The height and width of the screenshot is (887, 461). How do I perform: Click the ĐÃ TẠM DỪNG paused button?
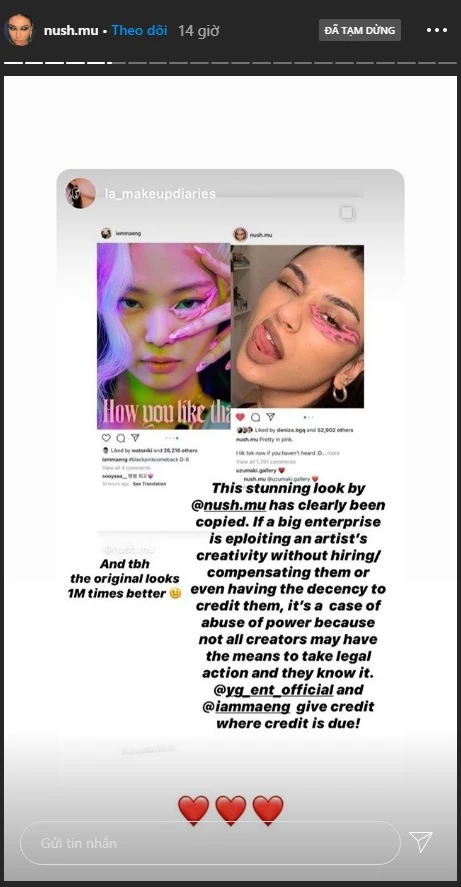tap(360, 30)
